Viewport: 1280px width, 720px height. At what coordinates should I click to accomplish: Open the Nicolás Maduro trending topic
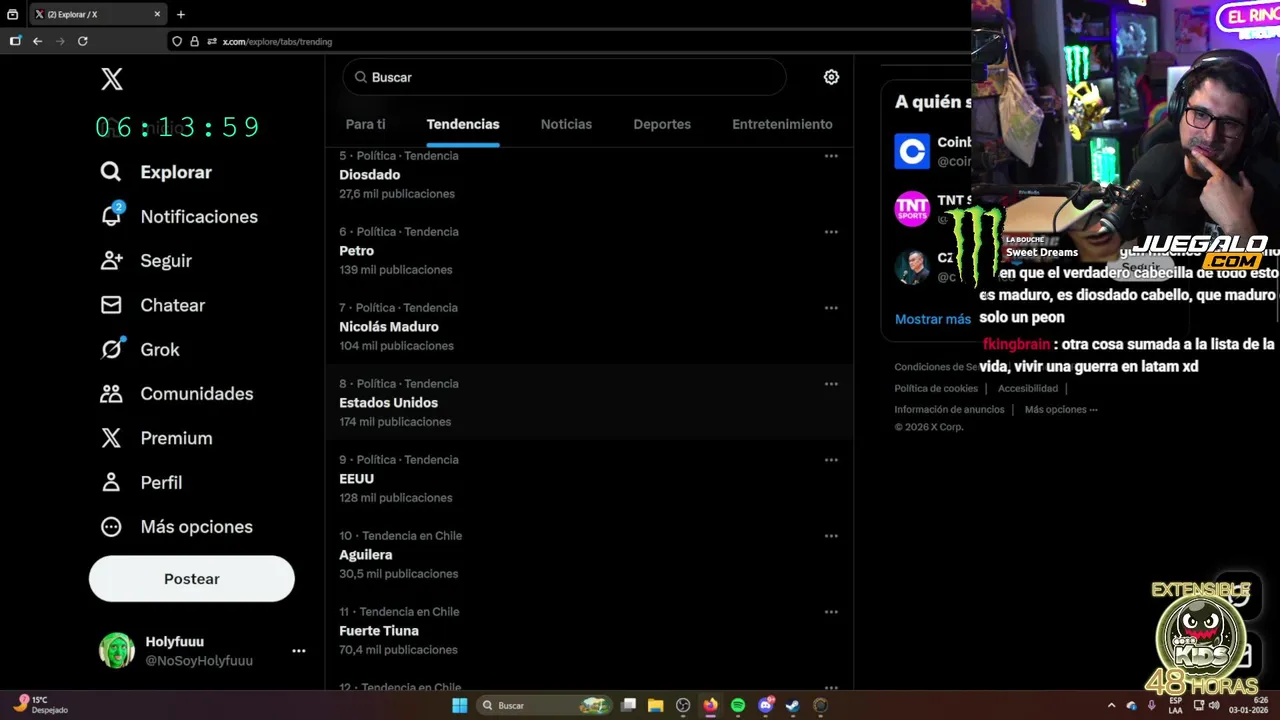pos(589,327)
